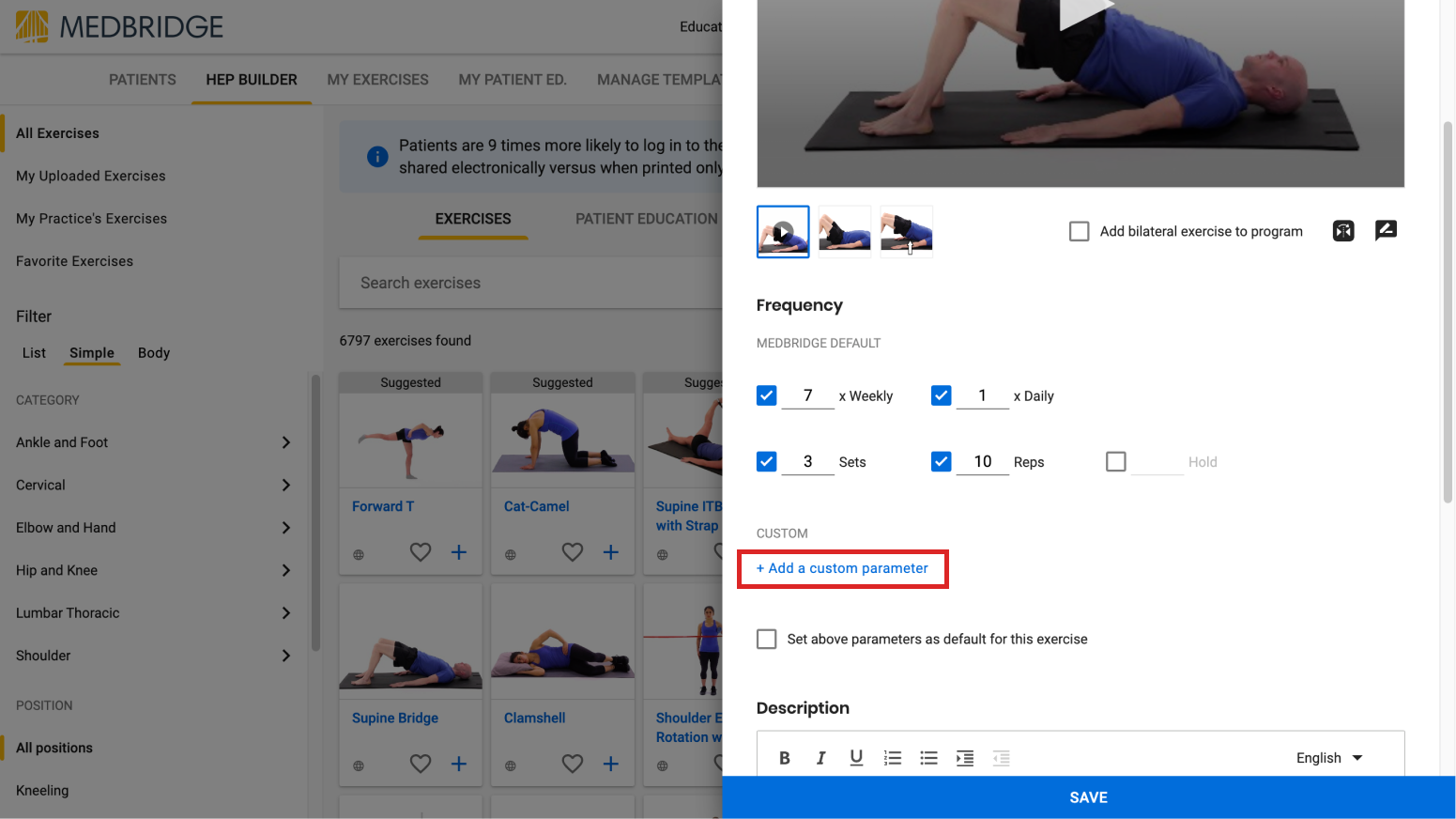
Task: Uncheck the Sets checkbox
Action: coord(767,461)
